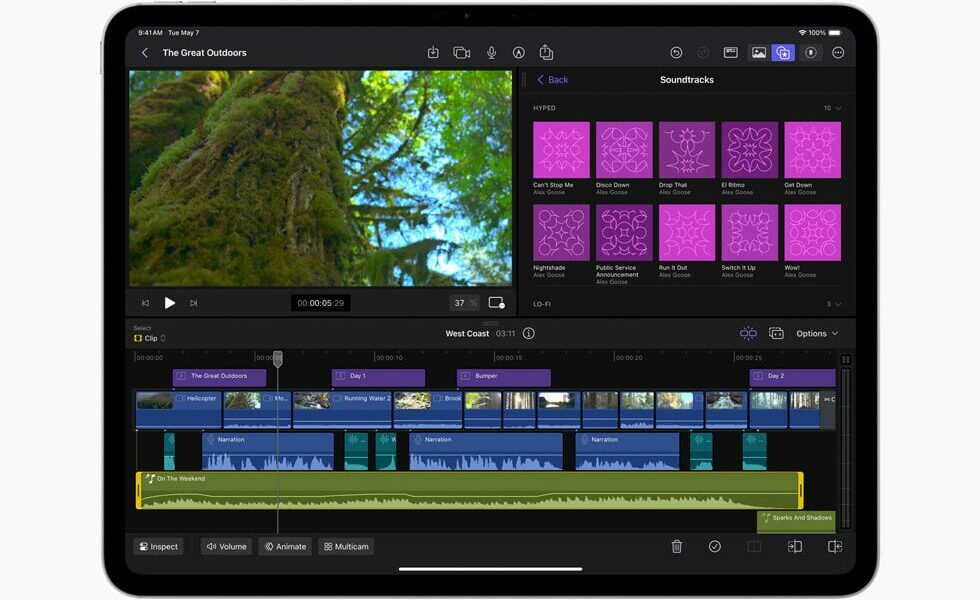This screenshot has width=980, height=600.
Task: Select the Day 1 title clip
Action: pos(379,377)
